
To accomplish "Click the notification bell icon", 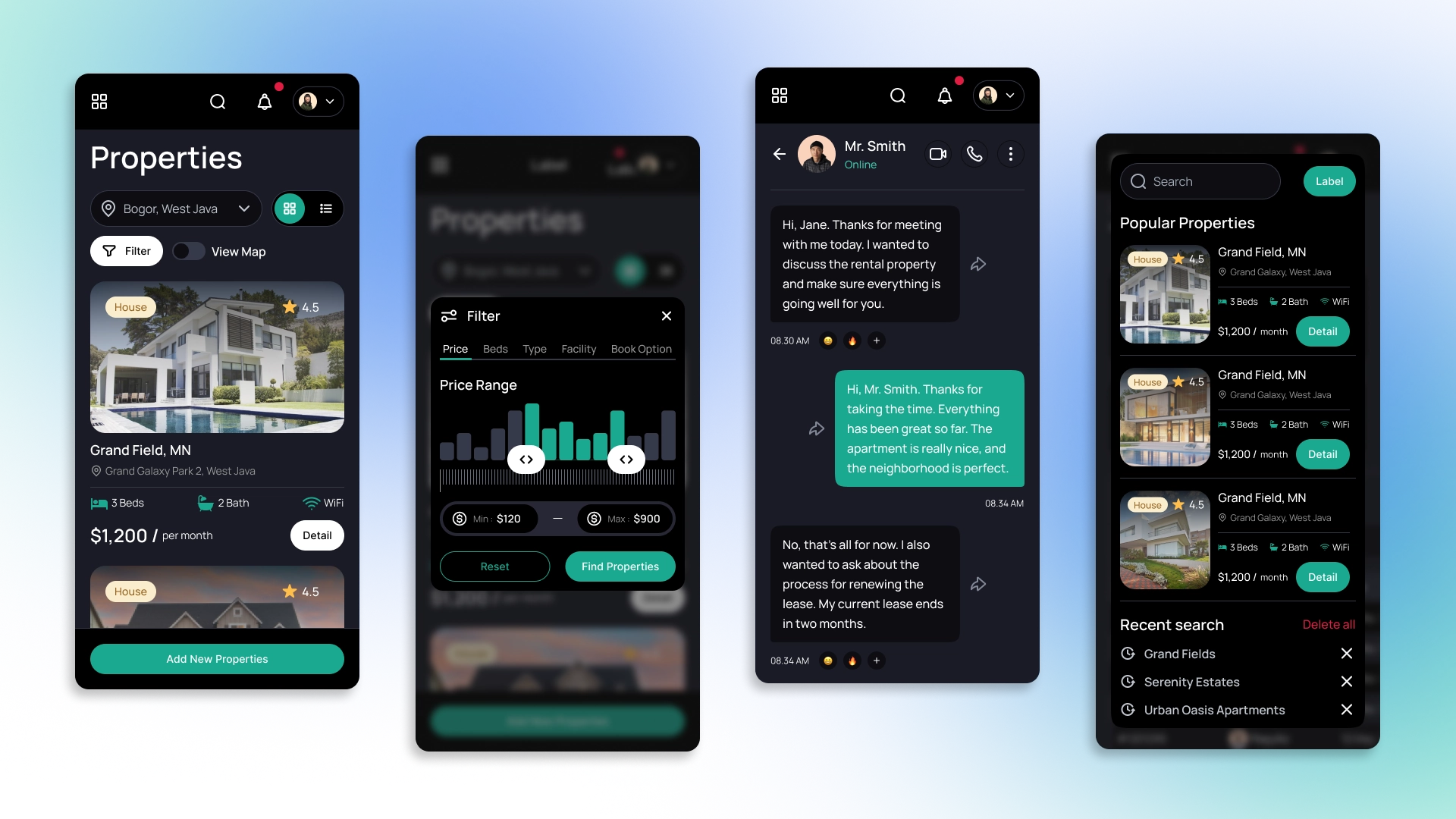I will pyautogui.click(x=264, y=101).
